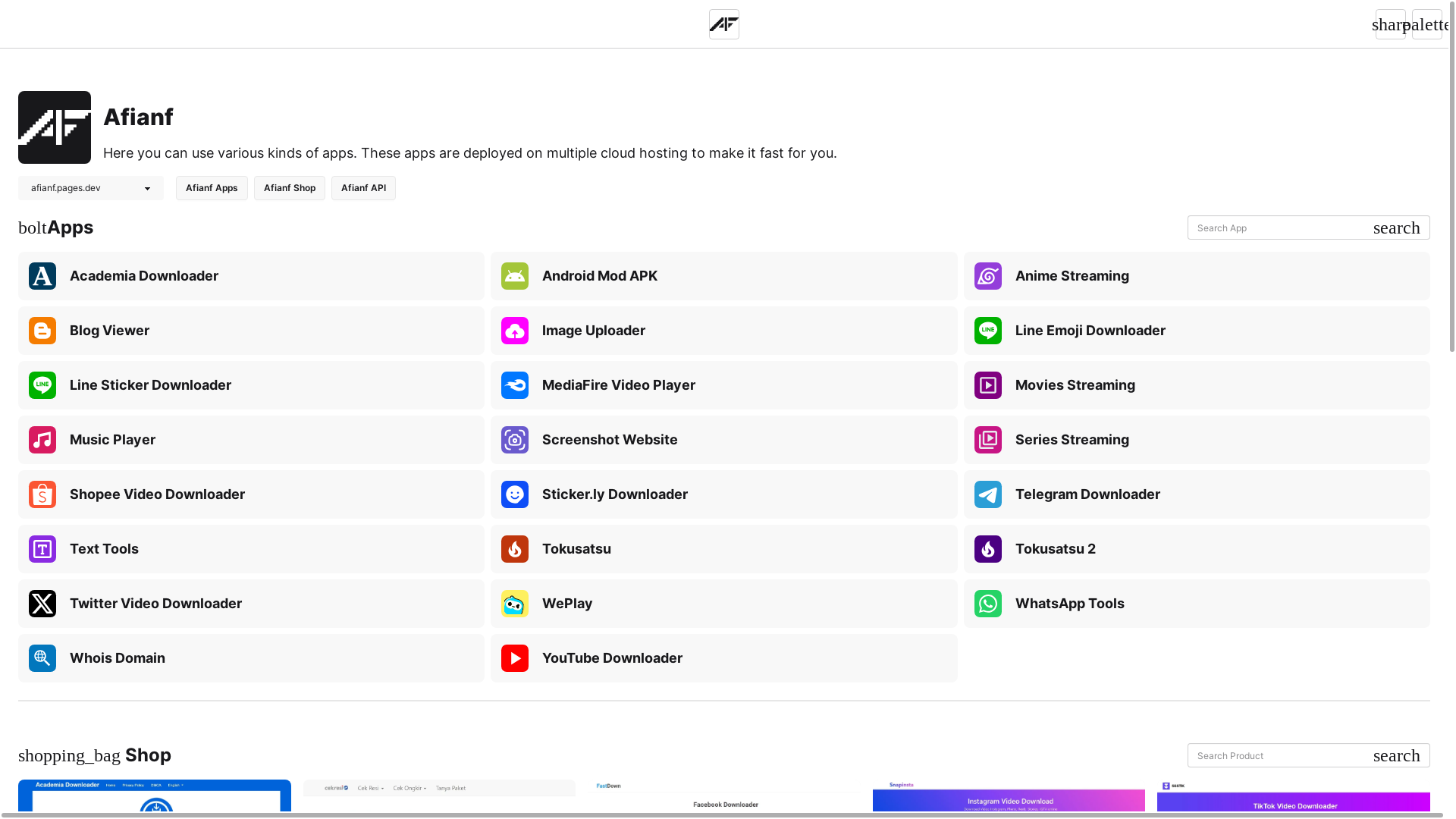Viewport: 1456px width, 819px height.
Task: Click the MediaFire Video Player icon
Action: pyautogui.click(x=515, y=385)
